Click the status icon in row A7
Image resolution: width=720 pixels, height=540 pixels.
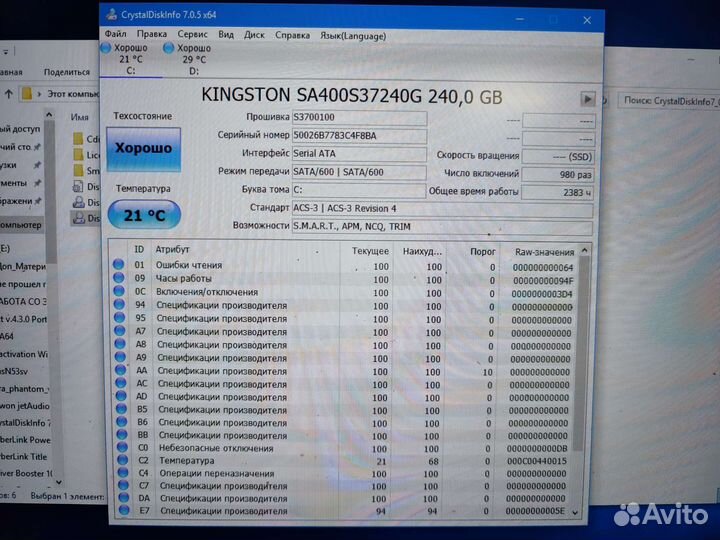pyautogui.click(x=120, y=330)
